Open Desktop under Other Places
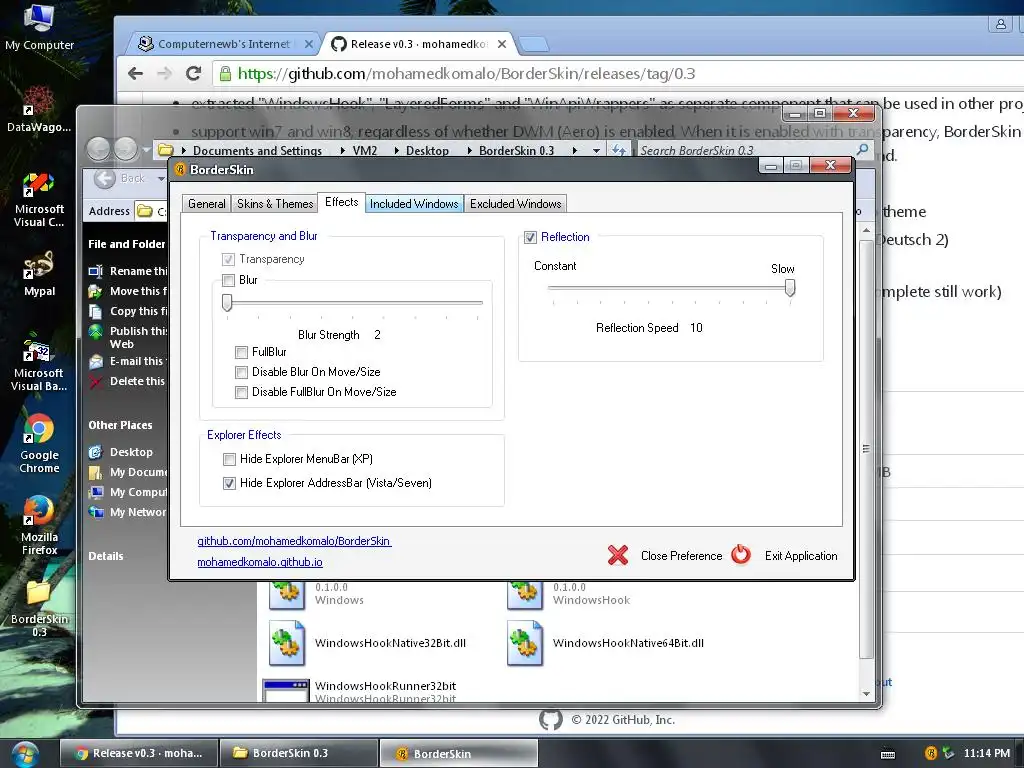Image resolution: width=1024 pixels, height=768 pixels. pos(131,452)
